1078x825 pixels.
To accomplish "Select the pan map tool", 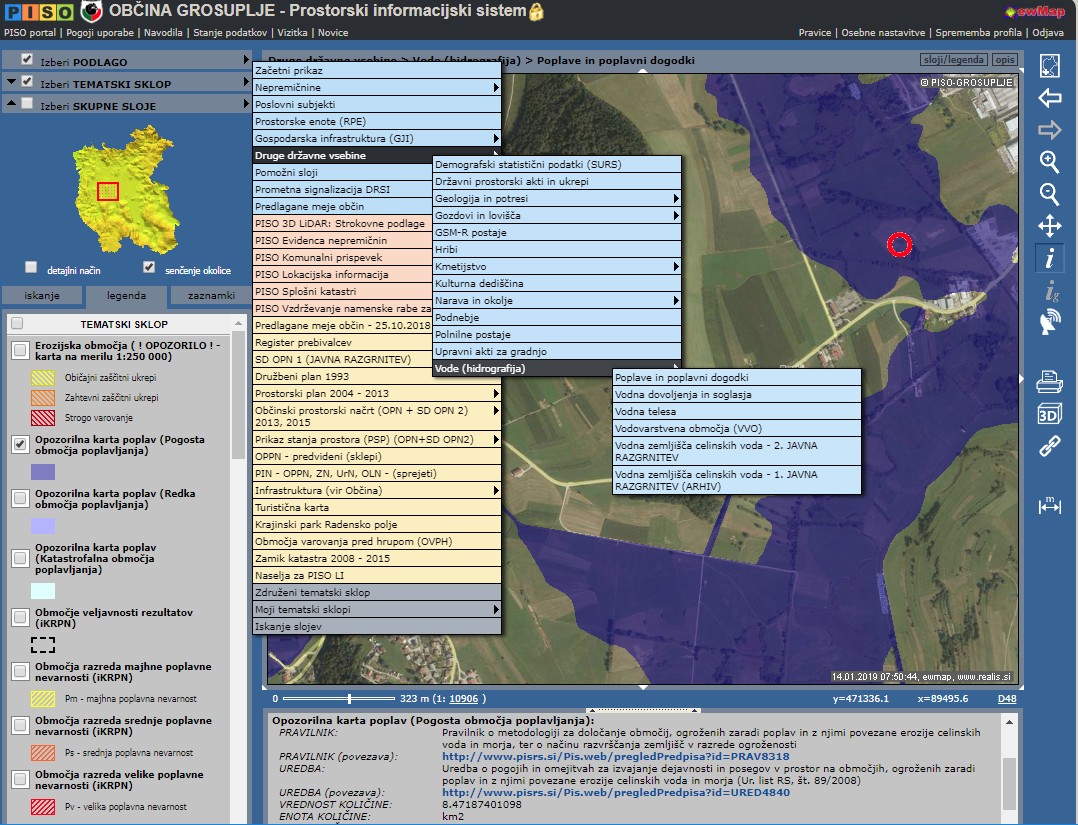I will (1049, 226).
